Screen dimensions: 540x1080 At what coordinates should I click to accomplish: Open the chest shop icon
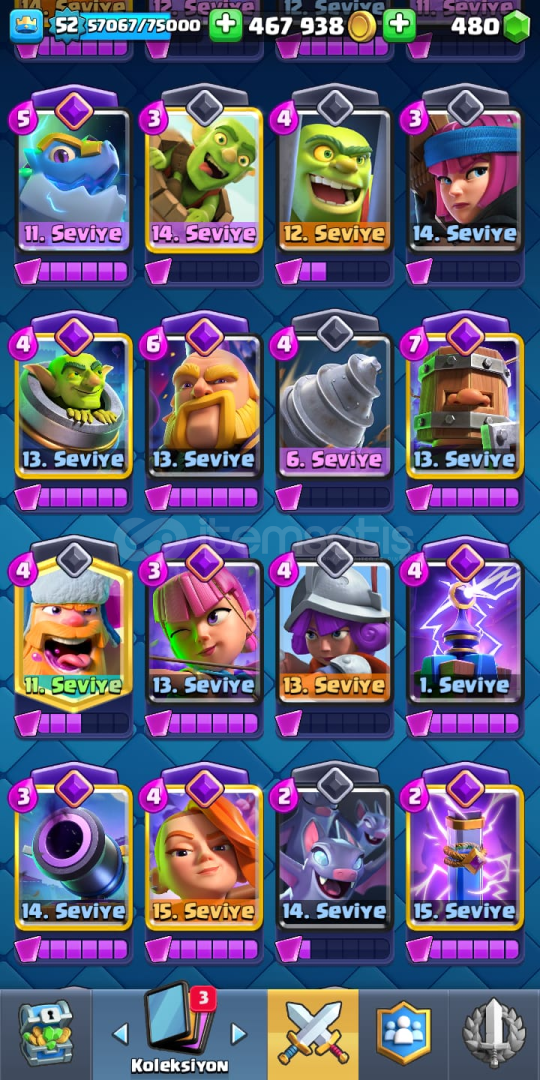point(45,1032)
